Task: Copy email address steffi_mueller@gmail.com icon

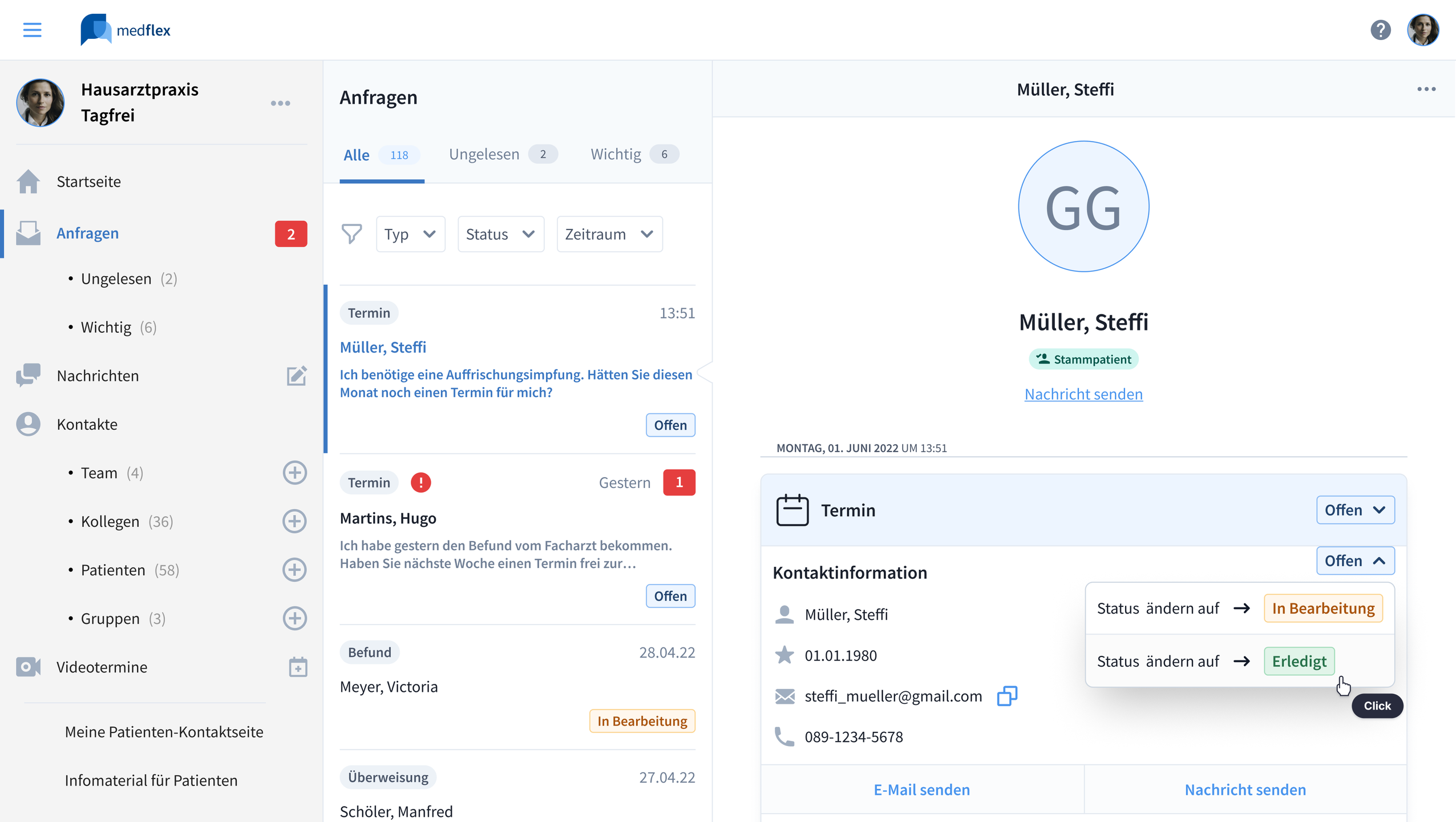Action: [1006, 696]
